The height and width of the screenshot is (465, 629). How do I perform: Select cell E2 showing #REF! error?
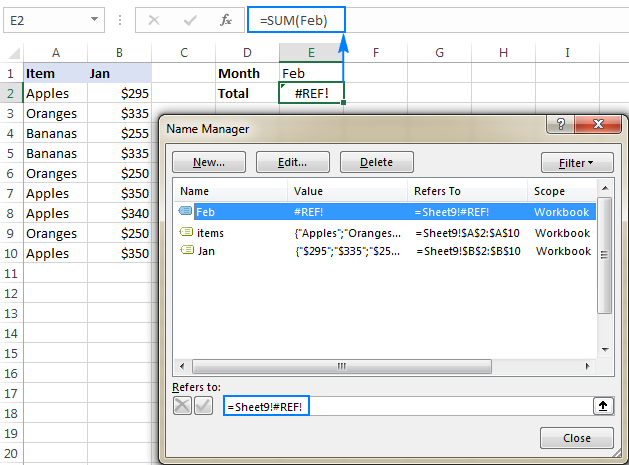311,93
